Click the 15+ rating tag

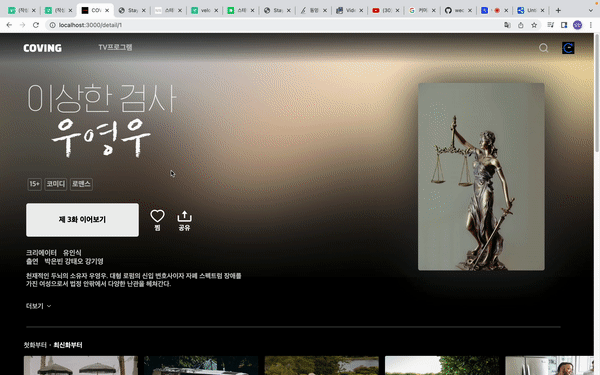(34, 184)
